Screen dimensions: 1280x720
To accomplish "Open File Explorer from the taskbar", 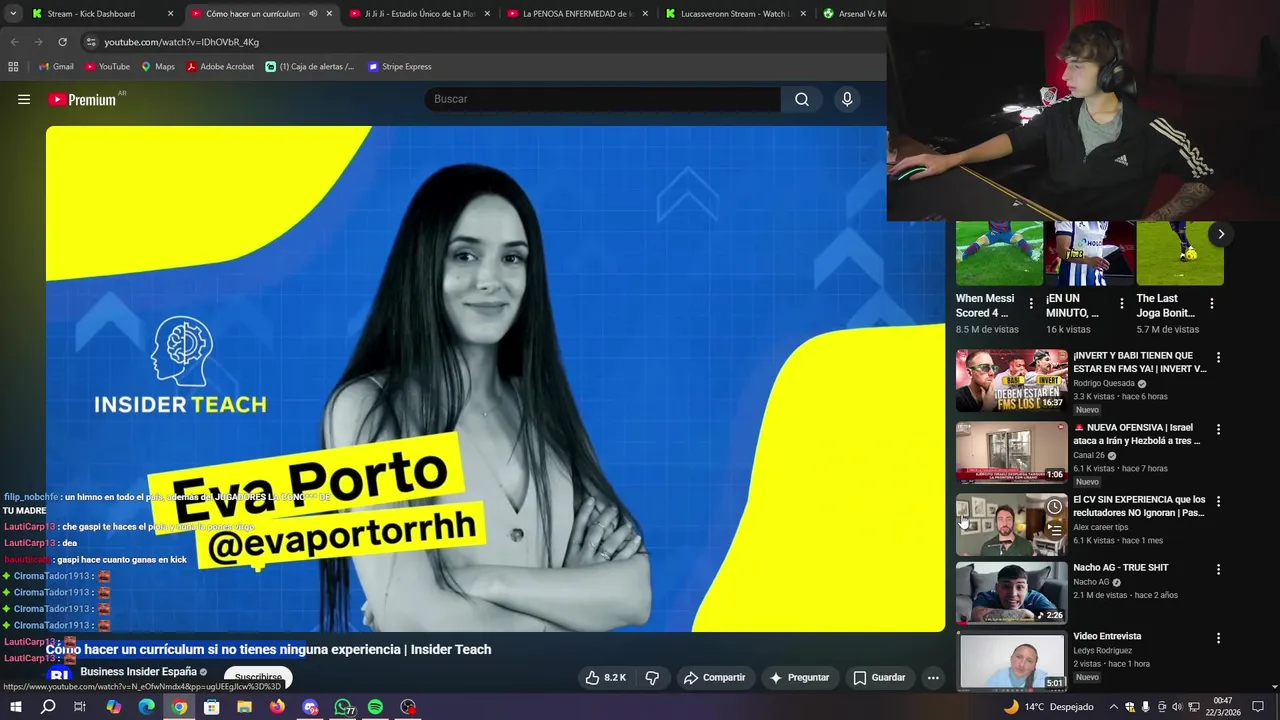I will [x=244, y=707].
